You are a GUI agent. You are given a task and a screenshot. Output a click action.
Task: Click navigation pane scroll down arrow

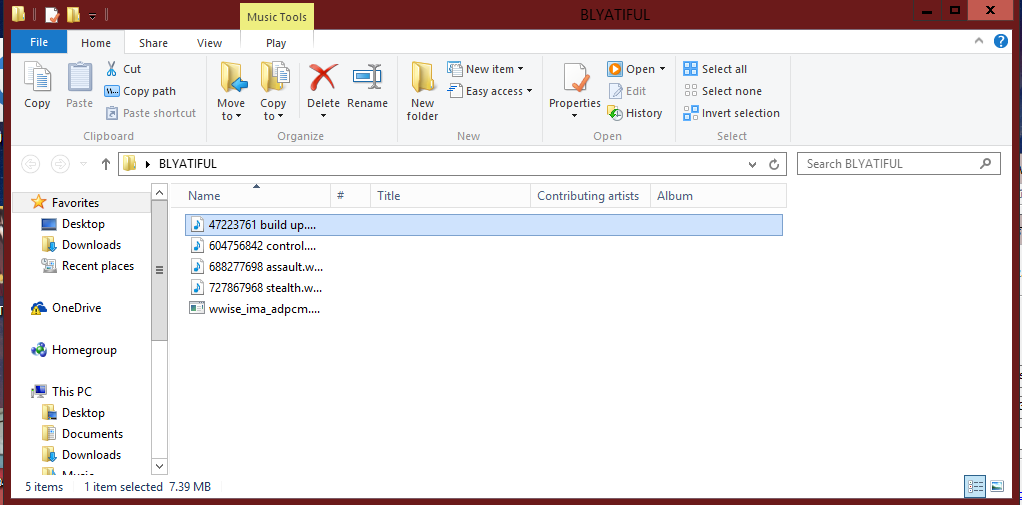click(159, 467)
